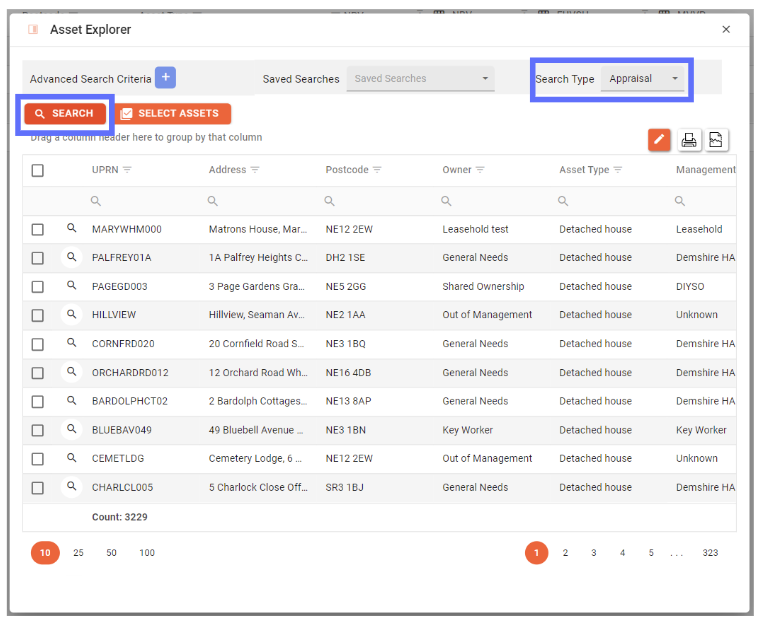
Task: Open the Search Type Appraisal dropdown
Action: click(x=643, y=79)
